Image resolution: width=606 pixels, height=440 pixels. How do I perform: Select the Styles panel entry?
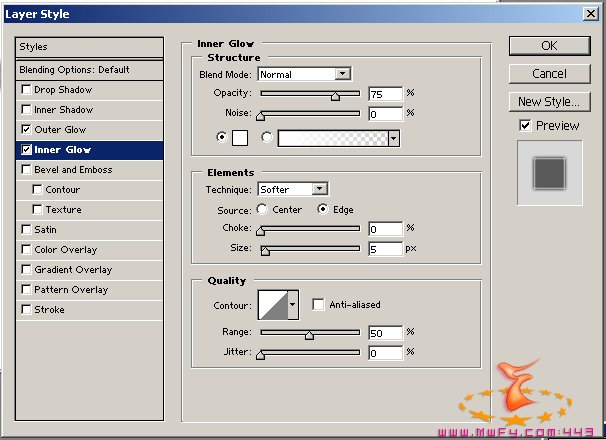[x=89, y=47]
